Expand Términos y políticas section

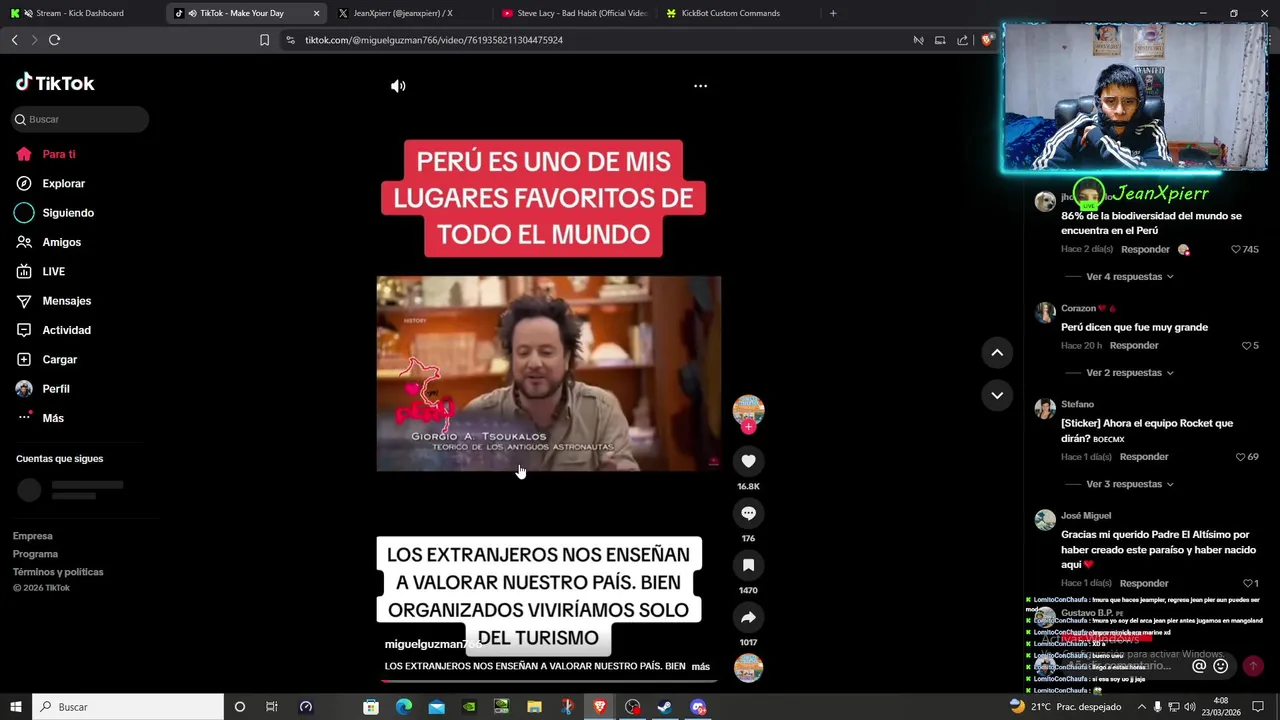58,572
